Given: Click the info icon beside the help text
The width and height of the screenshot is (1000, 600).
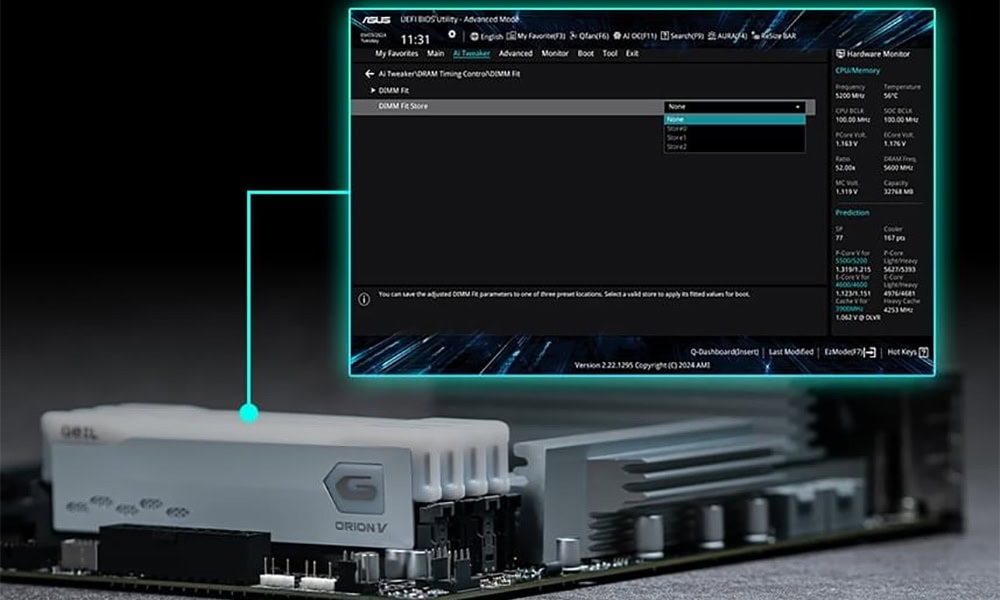Looking at the screenshot, I should click(x=364, y=299).
